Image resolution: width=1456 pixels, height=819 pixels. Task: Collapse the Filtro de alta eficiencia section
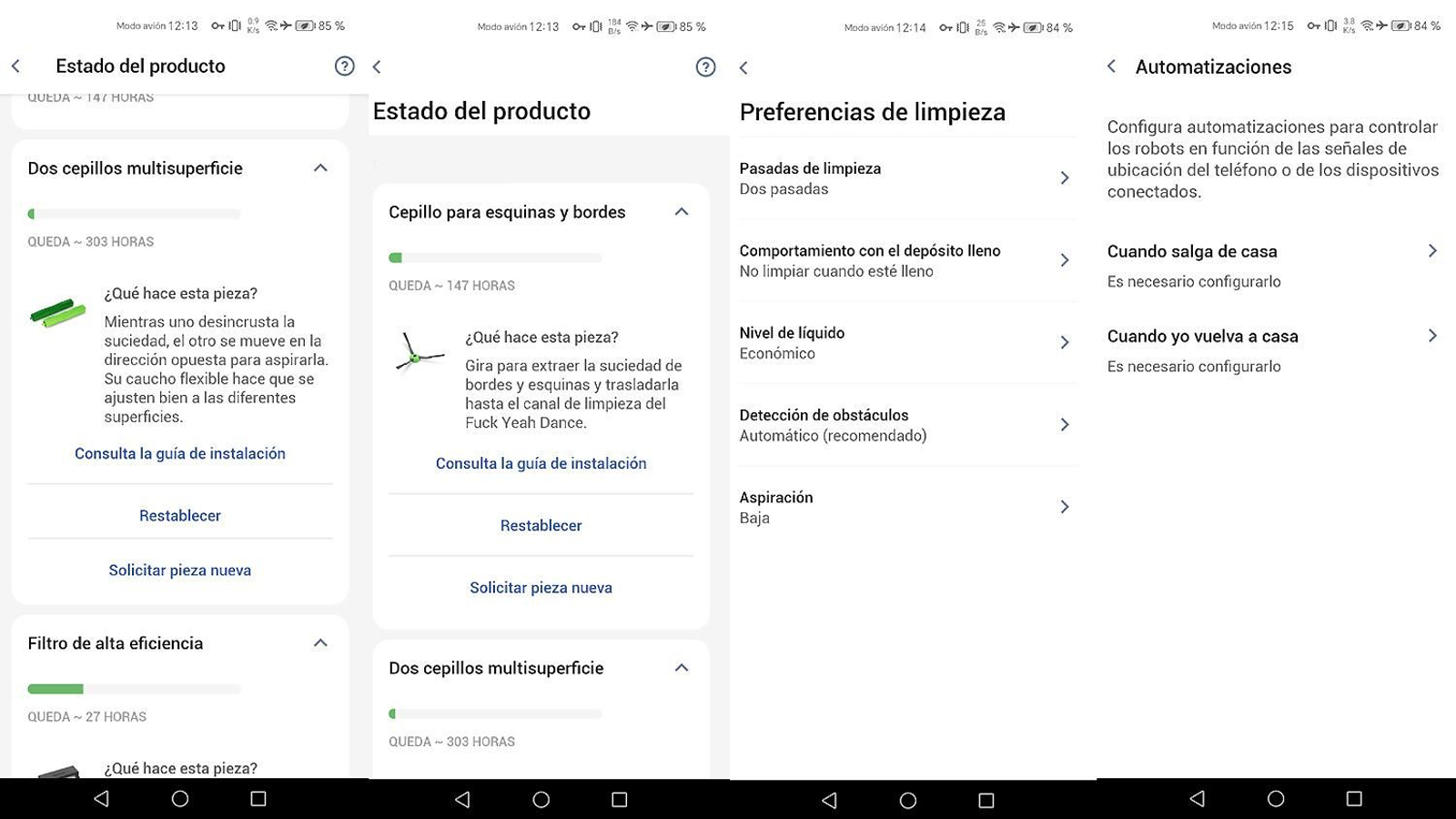click(320, 642)
